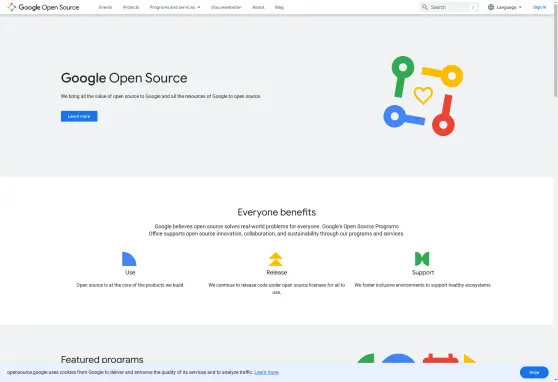Click the Google Open Source logo
The image size is (558, 382).
click(43, 7)
